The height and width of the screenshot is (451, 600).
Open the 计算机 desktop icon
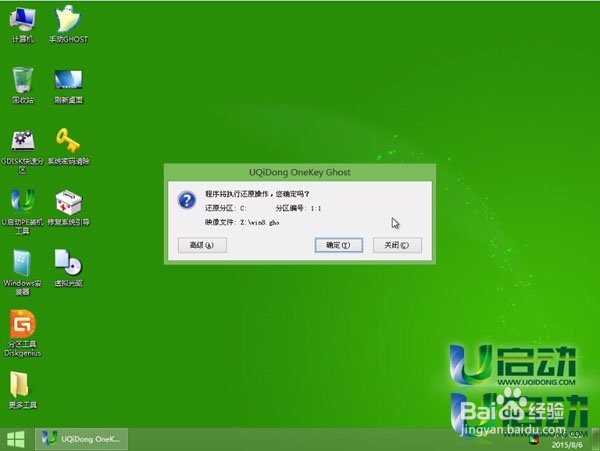pos(23,25)
